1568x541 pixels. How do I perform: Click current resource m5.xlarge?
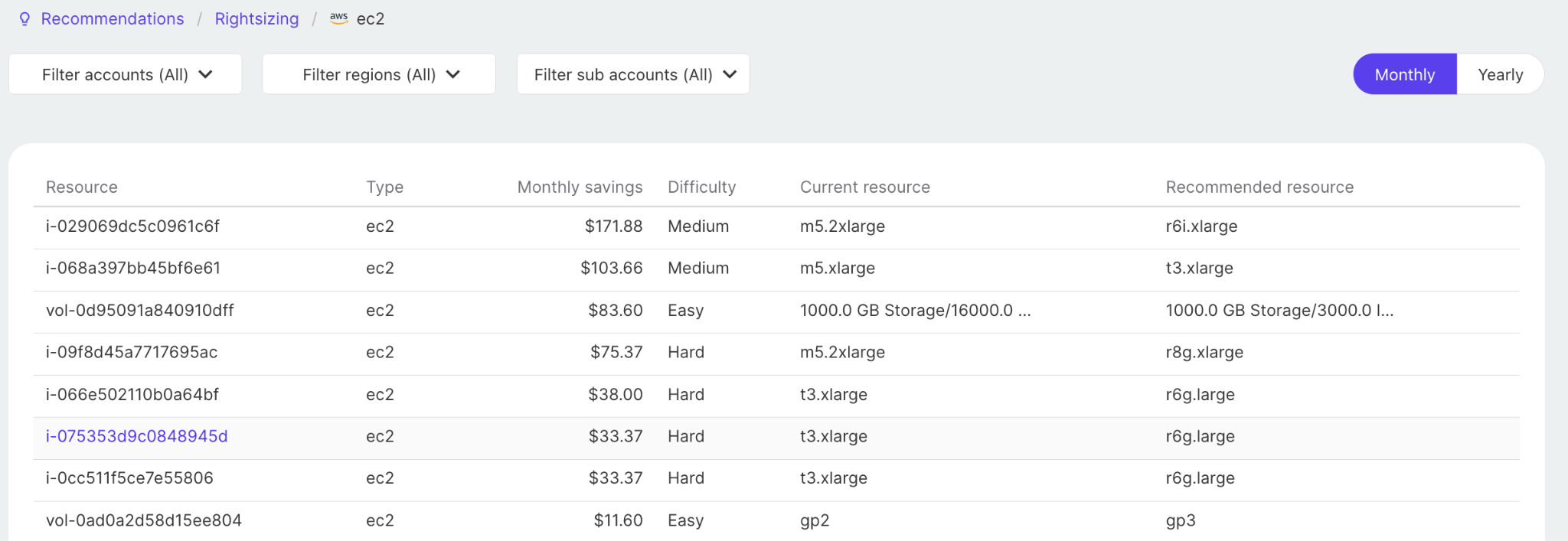(838, 269)
